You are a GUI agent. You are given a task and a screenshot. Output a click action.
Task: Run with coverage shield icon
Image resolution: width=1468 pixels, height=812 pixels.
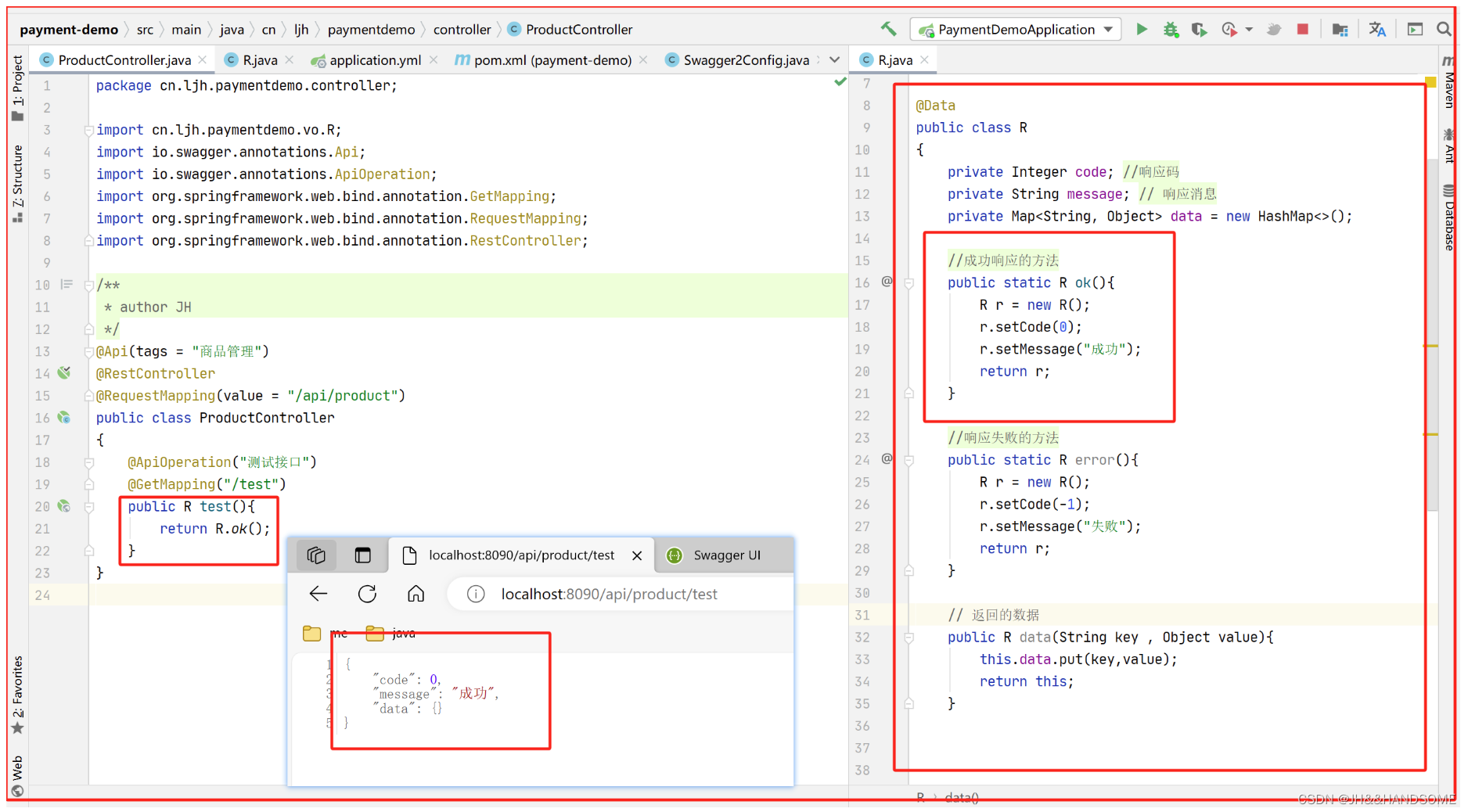click(x=1199, y=29)
